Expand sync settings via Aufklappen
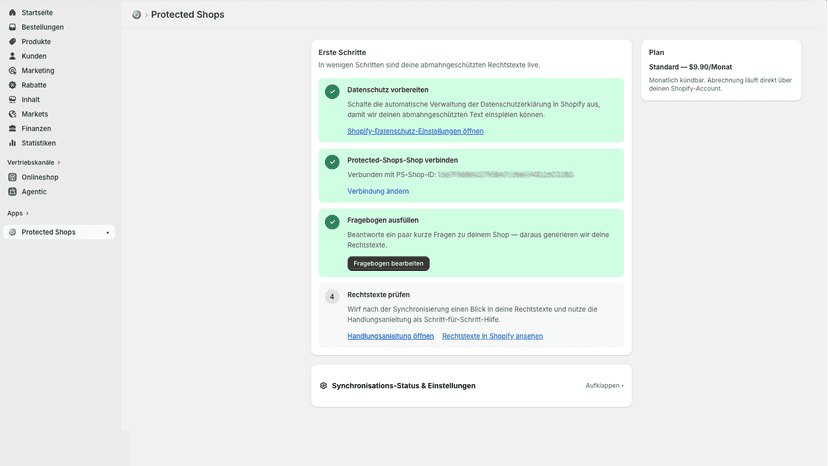Screen dimensions: 828x466 (x=604, y=386)
